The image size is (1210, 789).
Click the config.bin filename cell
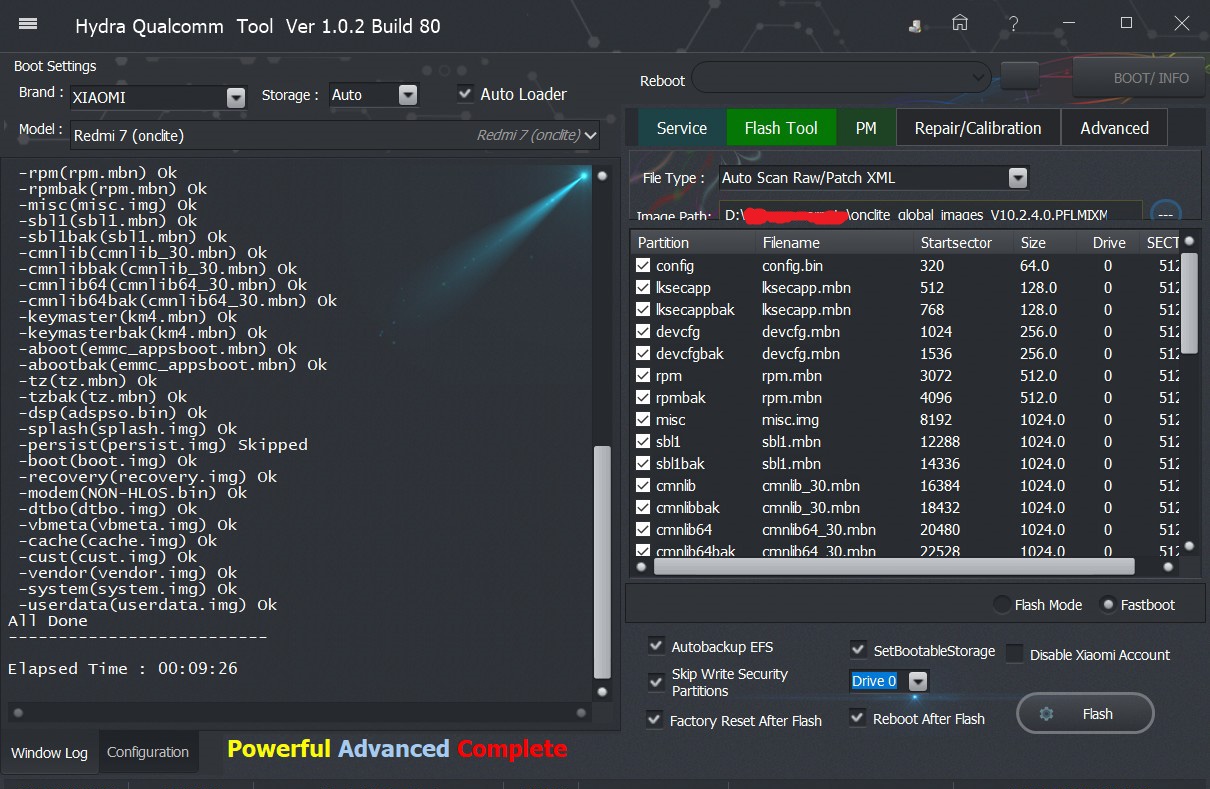pyautogui.click(x=793, y=265)
